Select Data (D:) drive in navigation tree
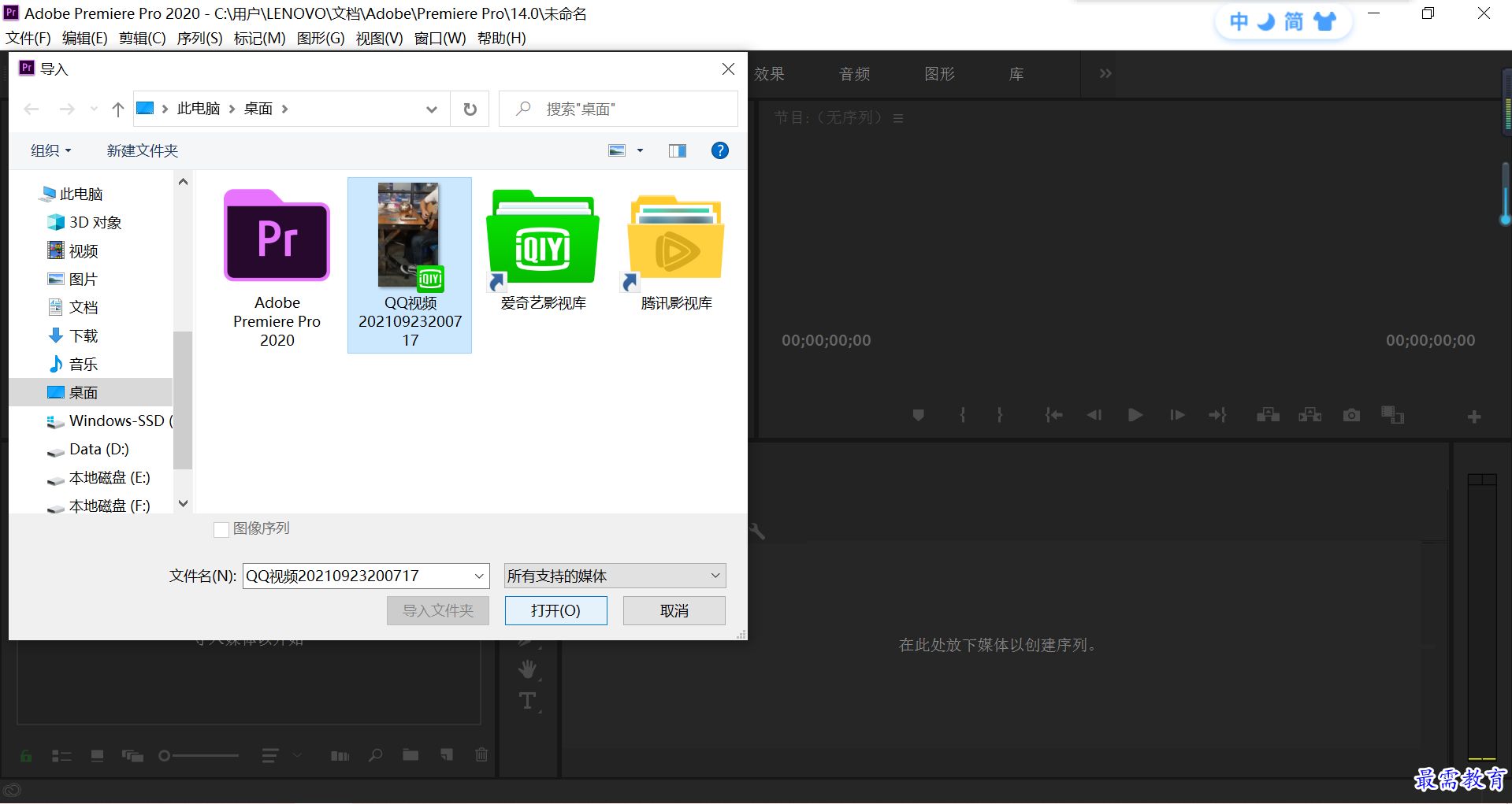The height and width of the screenshot is (804, 1512). [88, 449]
